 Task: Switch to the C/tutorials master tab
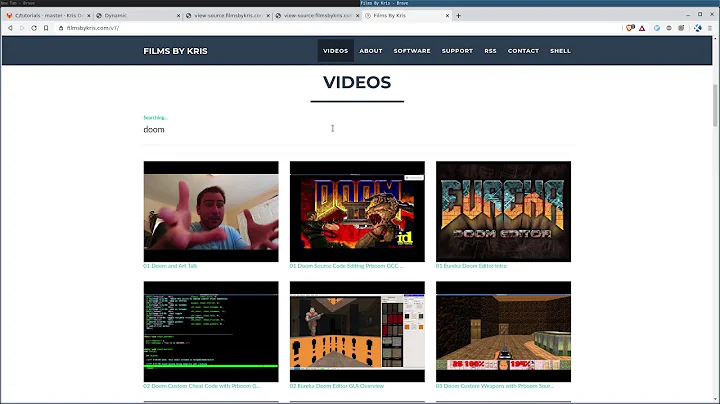tap(48, 16)
